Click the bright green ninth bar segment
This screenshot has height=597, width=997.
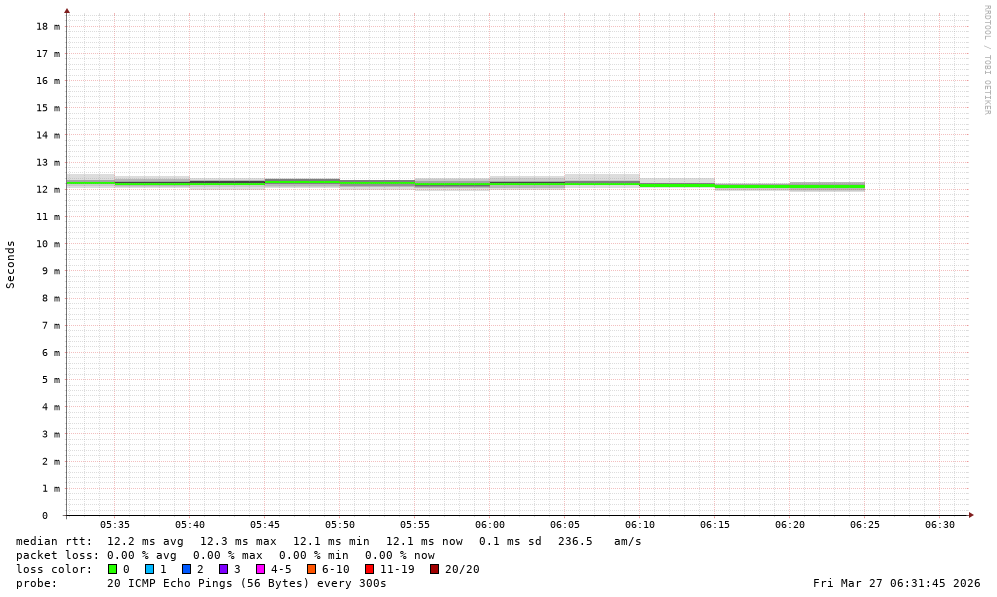[677, 184]
